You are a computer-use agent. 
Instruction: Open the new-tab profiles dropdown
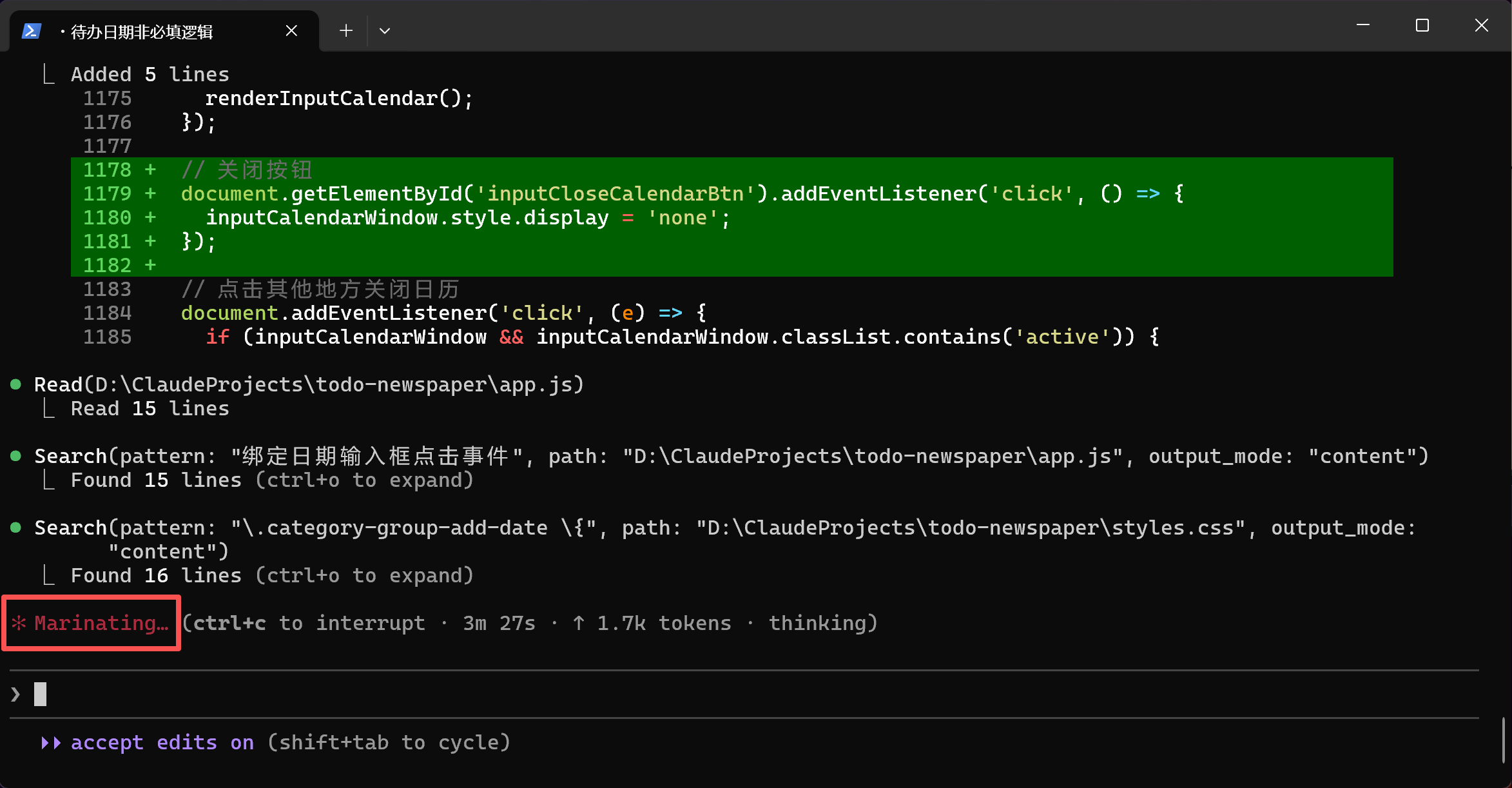point(385,30)
